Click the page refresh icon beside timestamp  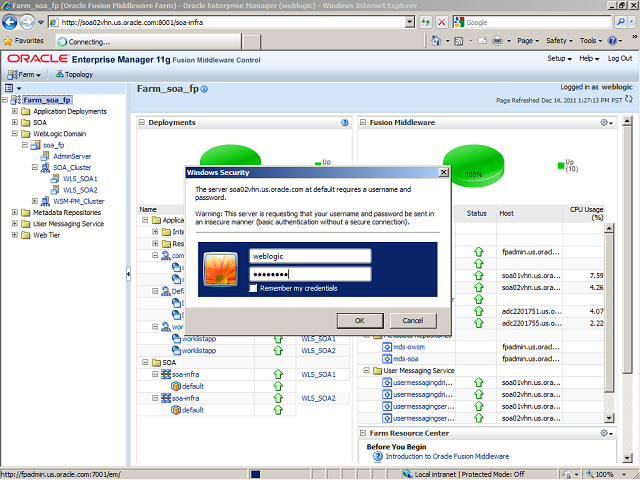click(x=629, y=101)
